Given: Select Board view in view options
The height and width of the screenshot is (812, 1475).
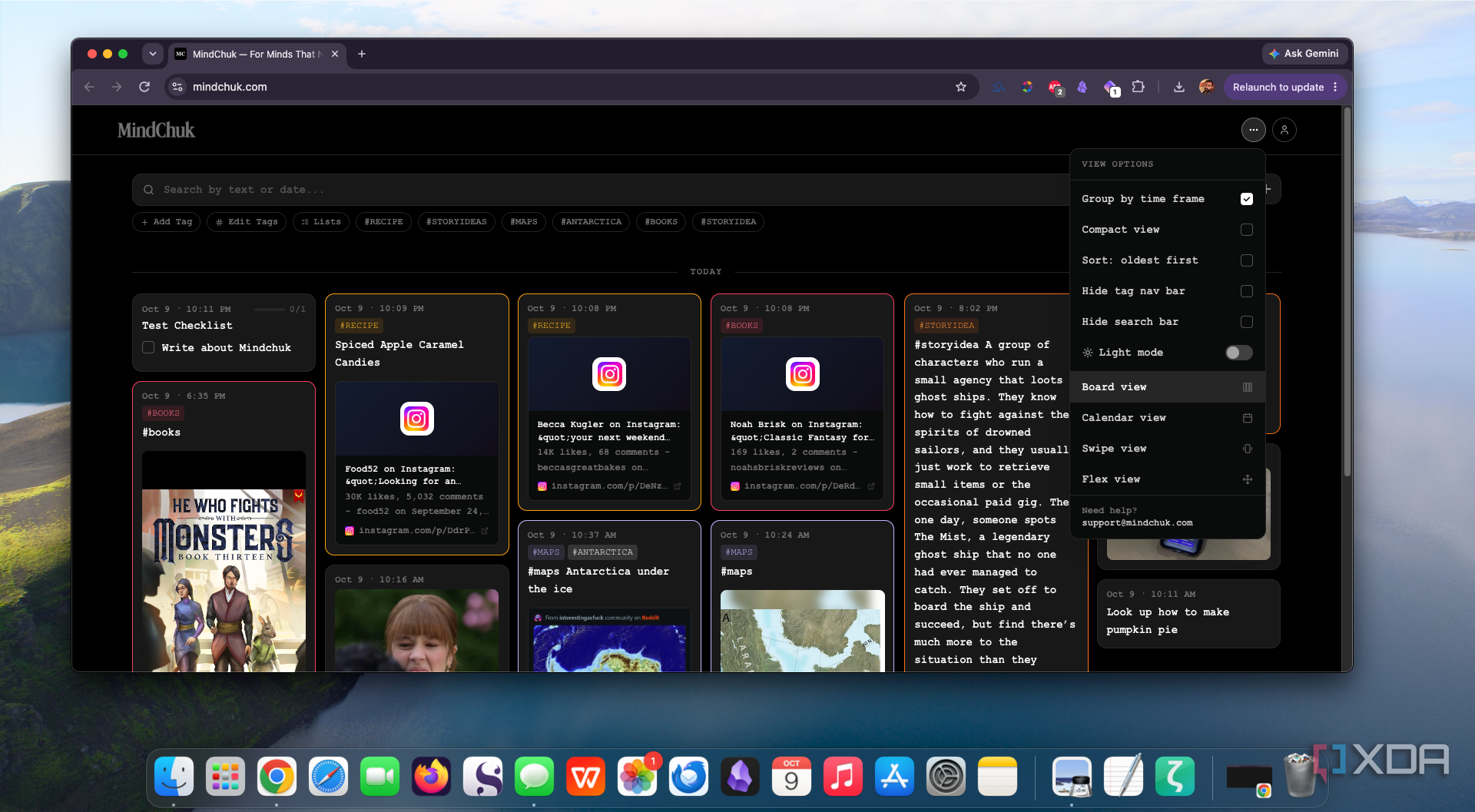Looking at the screenshot, I should (x=1167, y=387).
